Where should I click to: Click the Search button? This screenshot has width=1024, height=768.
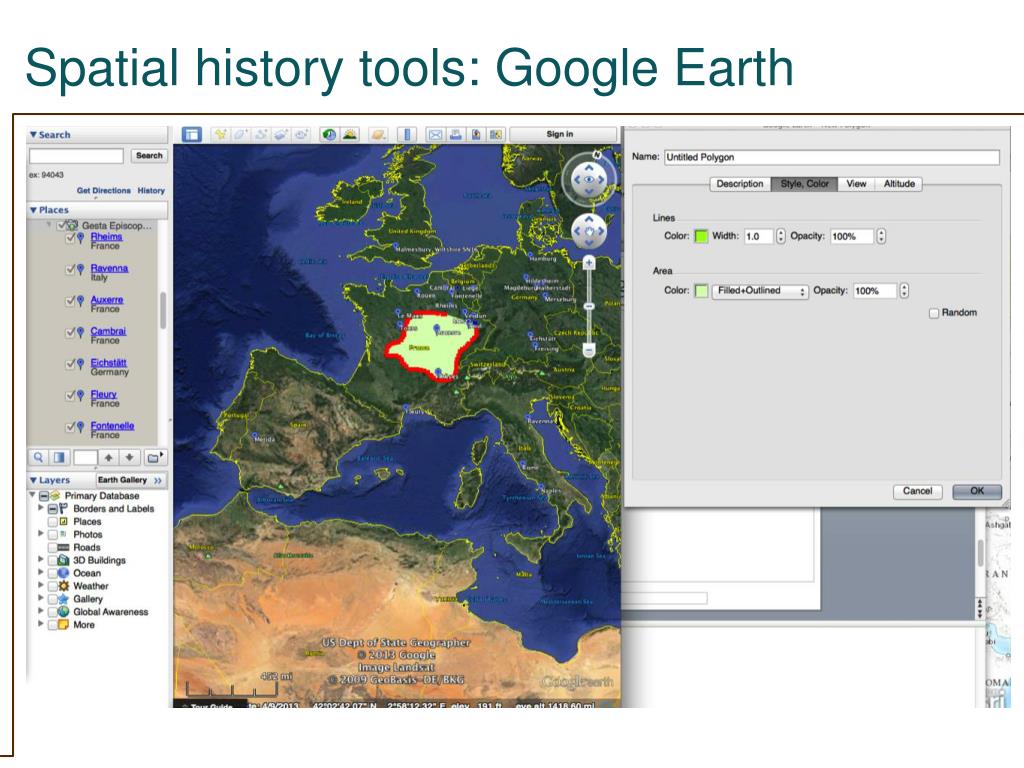click(x=149, y=156)
